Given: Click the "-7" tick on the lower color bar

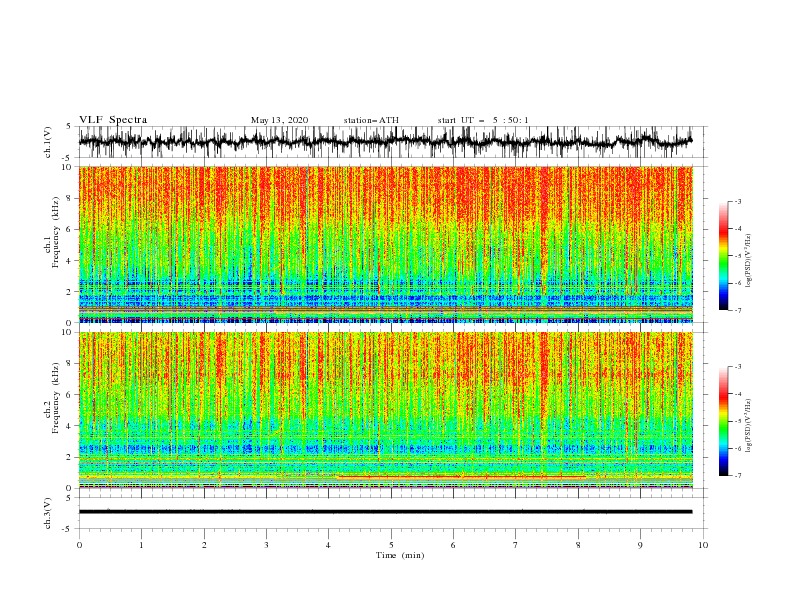Looking at the screenshot, I should [x=738, y=476].
